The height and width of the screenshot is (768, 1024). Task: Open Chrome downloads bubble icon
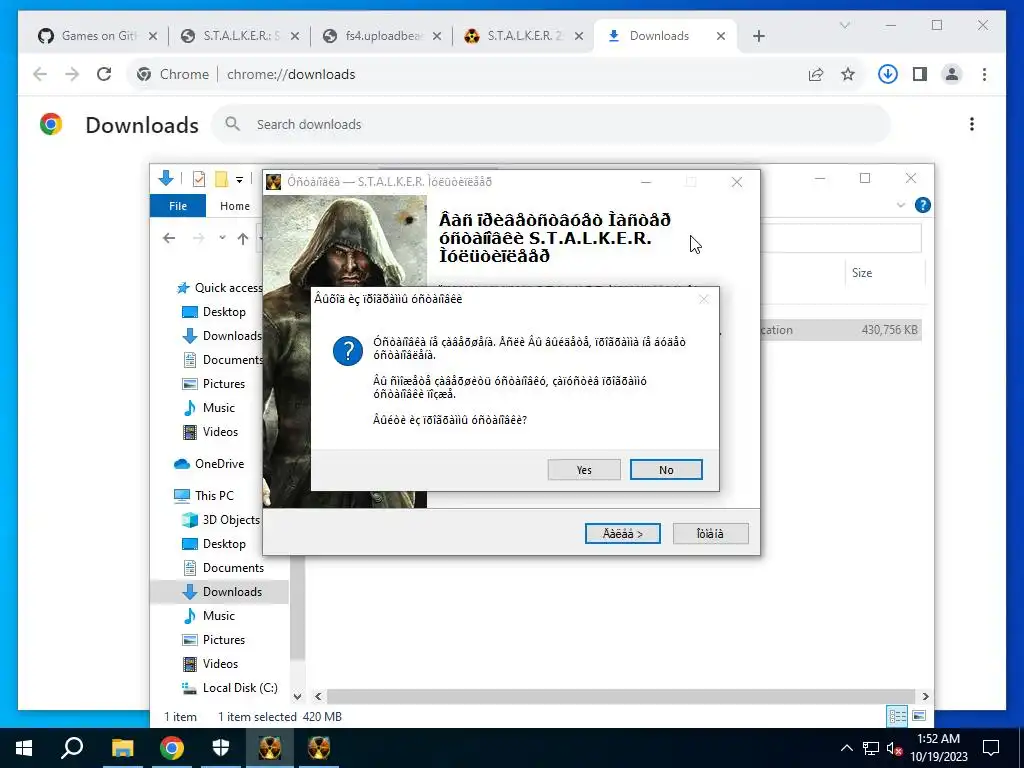pyautogui.click(x=888, y=74)
